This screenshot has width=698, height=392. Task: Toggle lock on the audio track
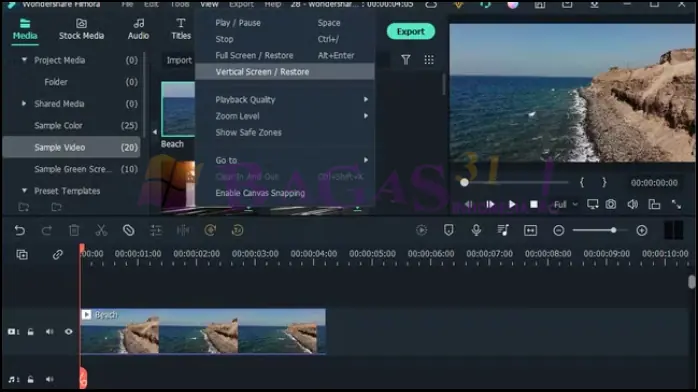tap(30, 379)
